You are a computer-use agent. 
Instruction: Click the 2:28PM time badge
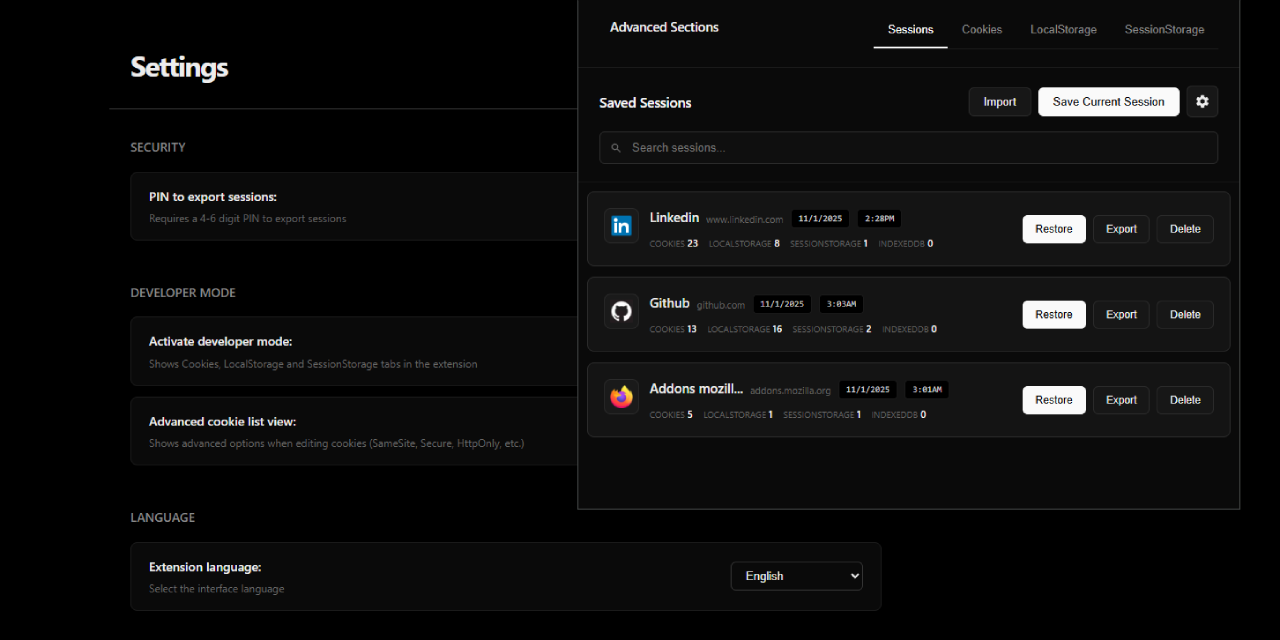[x=880, y=218]
